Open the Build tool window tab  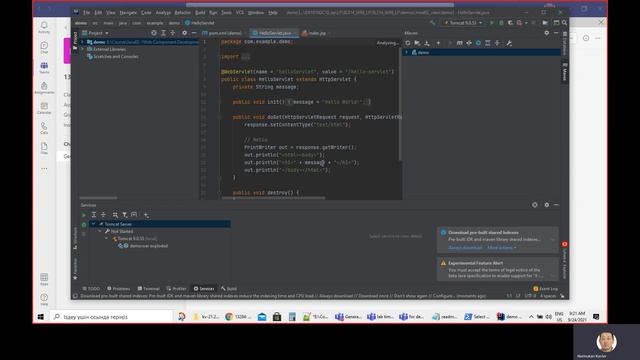[229, 289]
